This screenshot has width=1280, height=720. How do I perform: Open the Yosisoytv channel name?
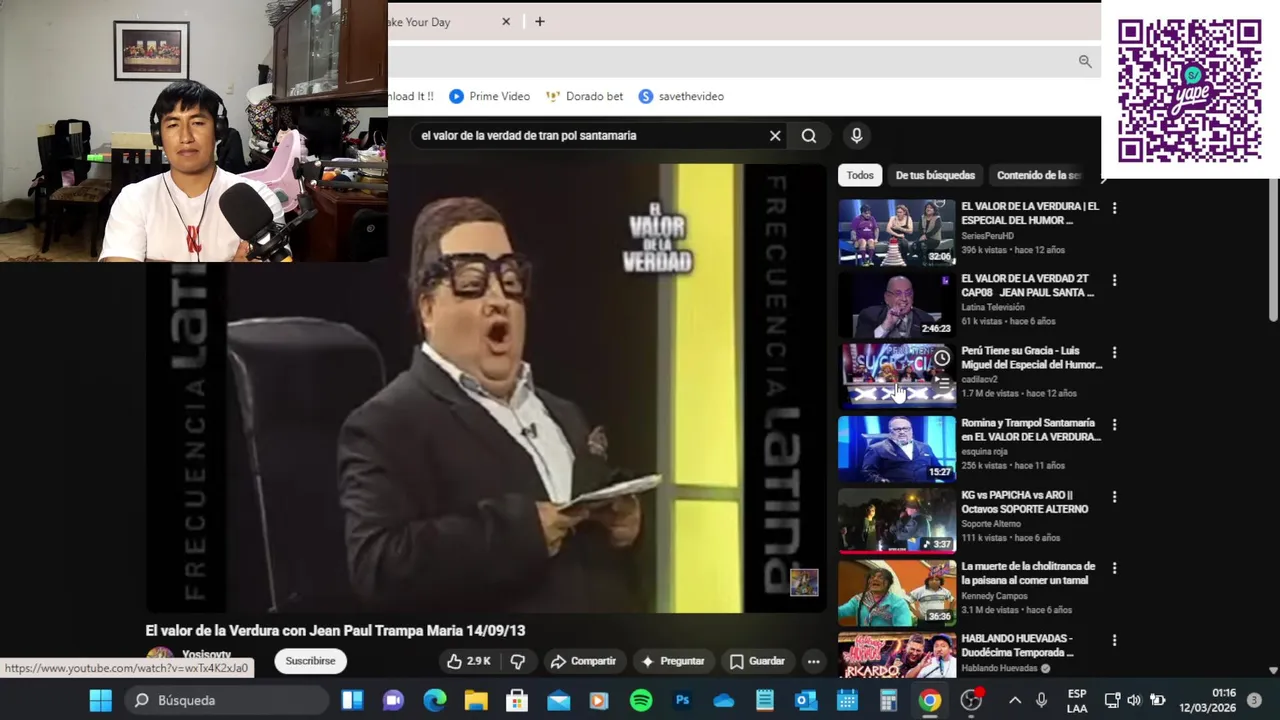point(206,655)
